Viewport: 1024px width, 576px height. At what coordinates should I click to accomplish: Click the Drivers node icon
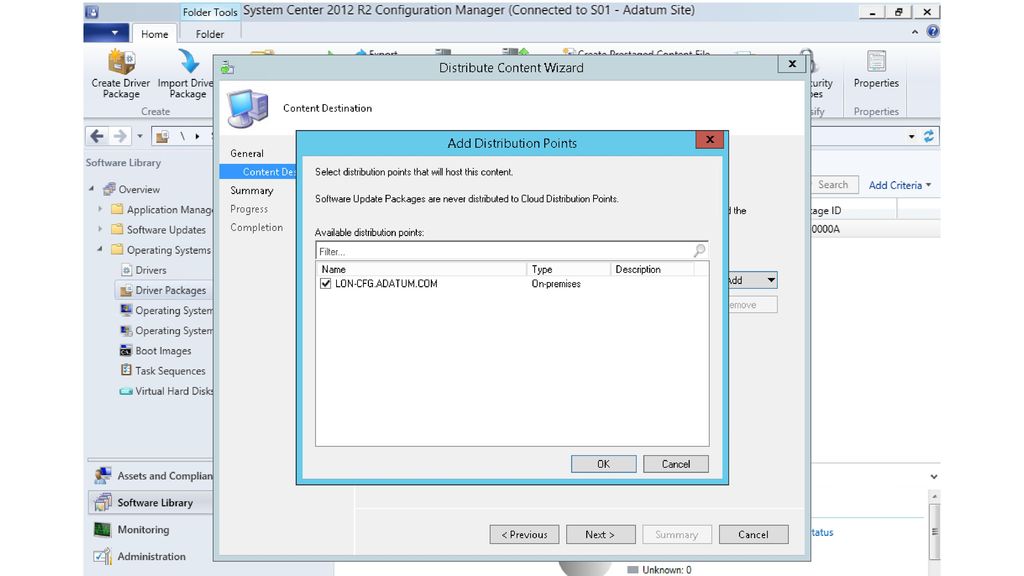(126, 270)
